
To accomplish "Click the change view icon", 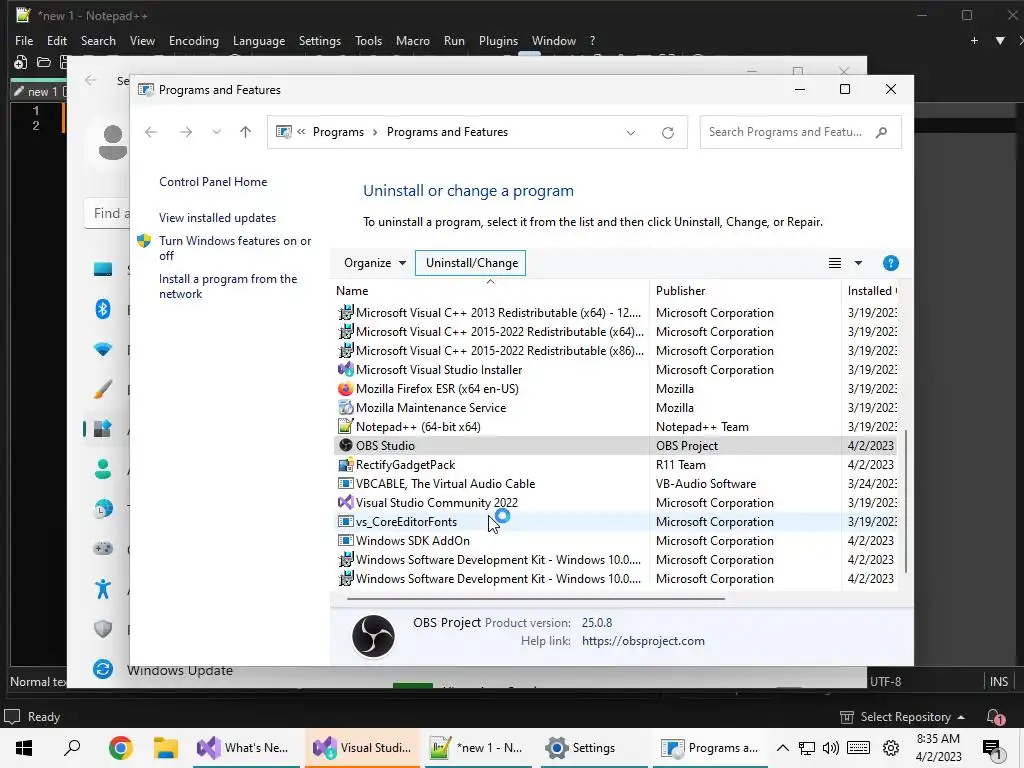I will click(835, 263).
